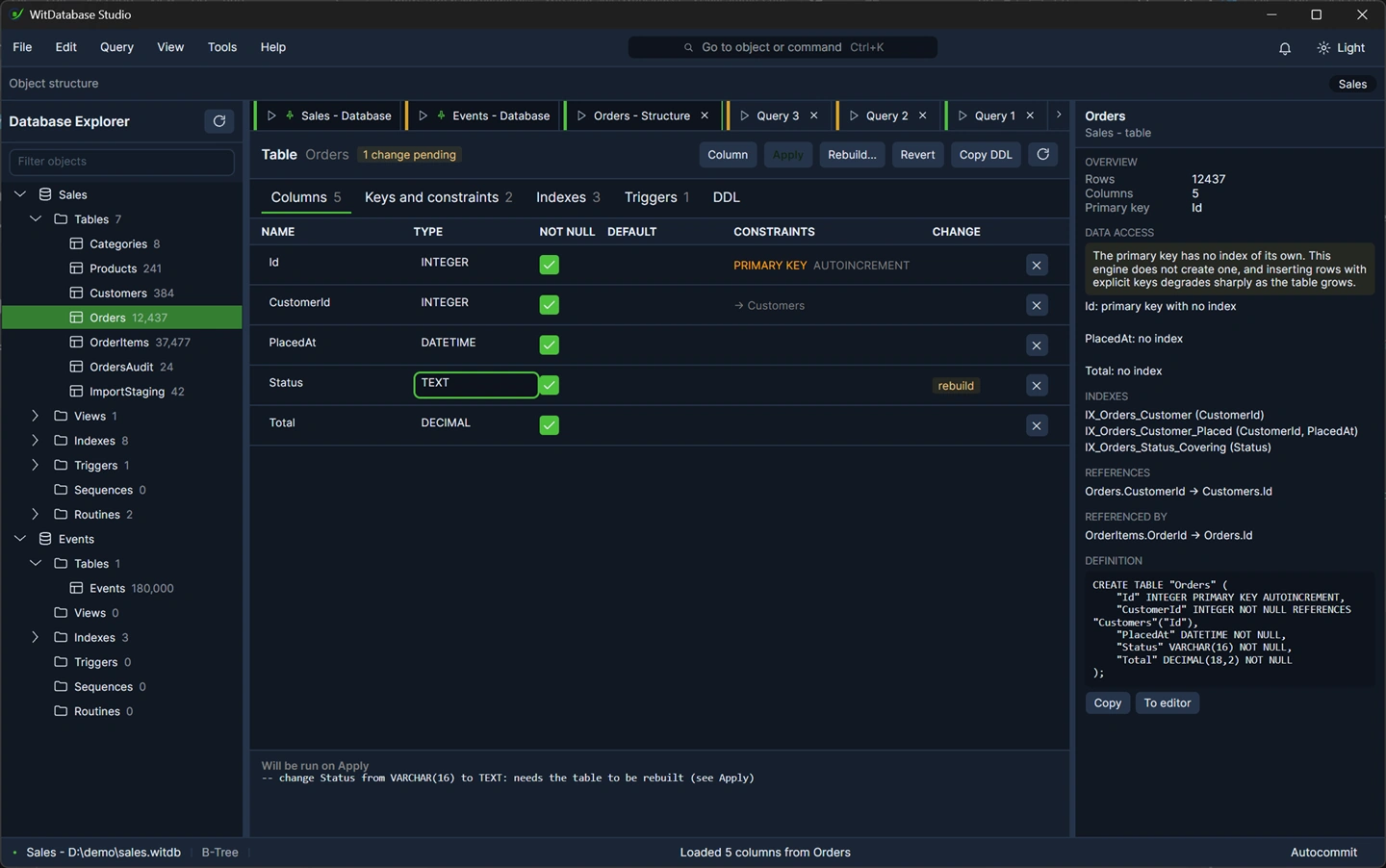Remove the Total column row

1037,425
